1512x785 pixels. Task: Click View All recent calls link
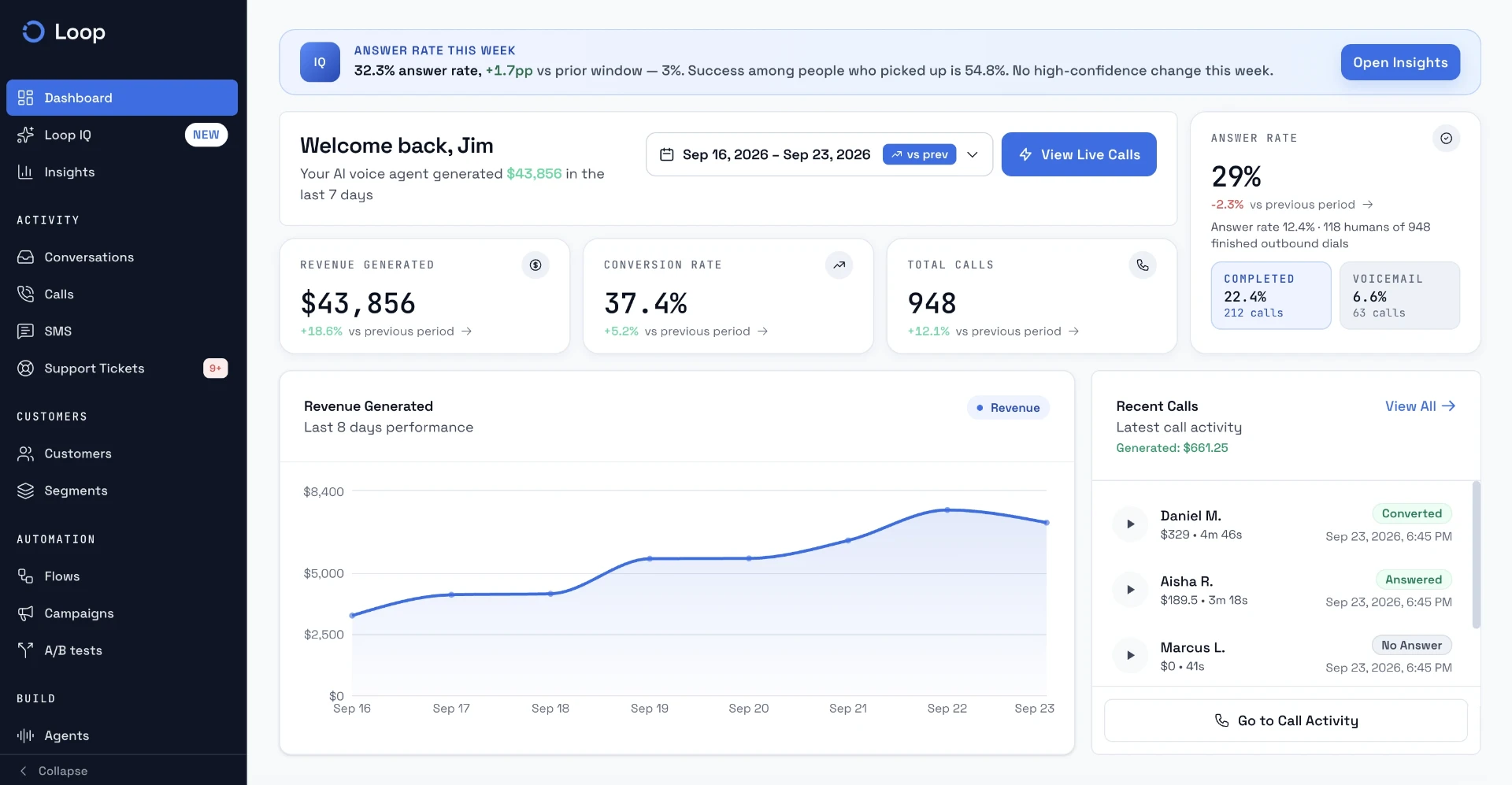click(1420, 406)
